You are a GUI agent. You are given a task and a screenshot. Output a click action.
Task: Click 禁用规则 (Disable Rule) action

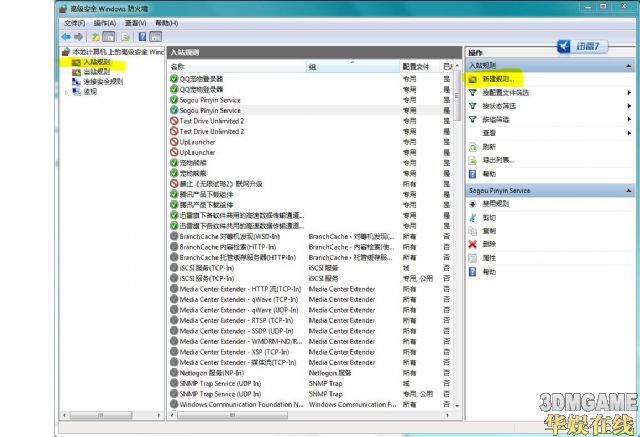click(x=495, y=204)
